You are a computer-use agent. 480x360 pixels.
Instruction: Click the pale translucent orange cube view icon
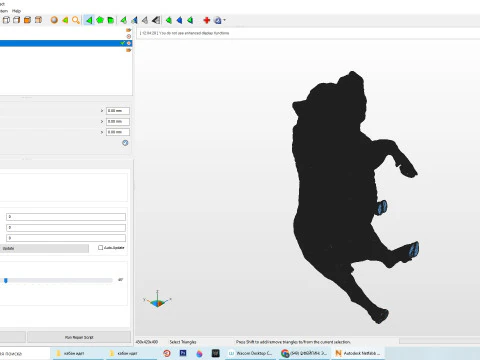[38, 20]
